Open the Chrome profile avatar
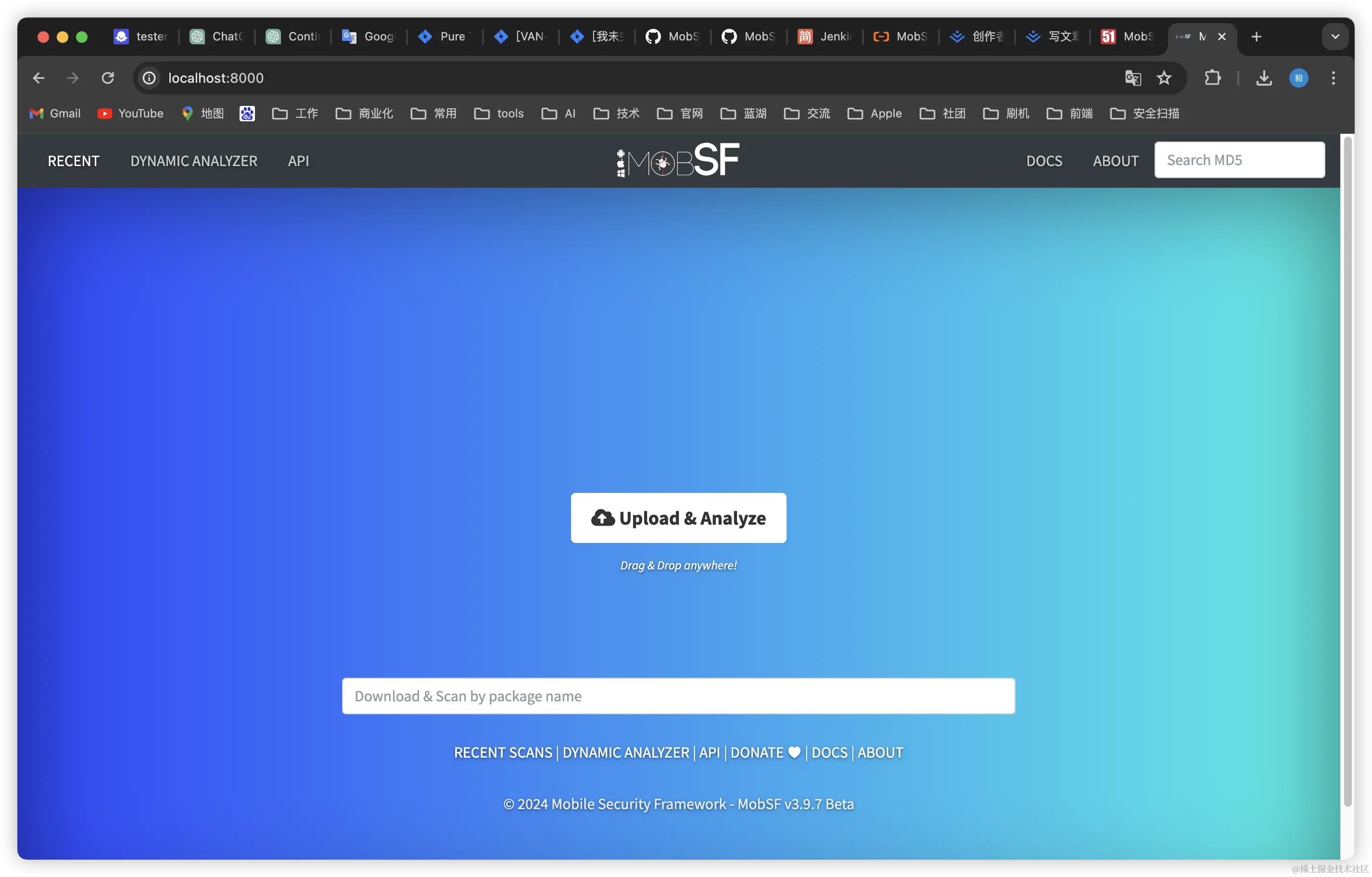Image resolution: width=1372 pixels, height=877 pixels. coord(1298,77)
